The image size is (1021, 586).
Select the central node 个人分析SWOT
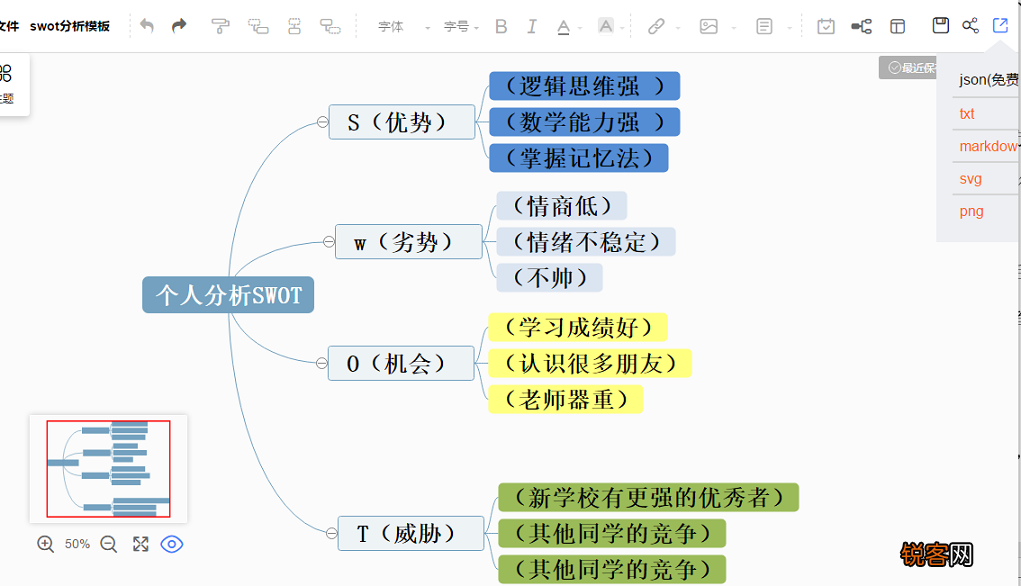click(x=228, y=295)
